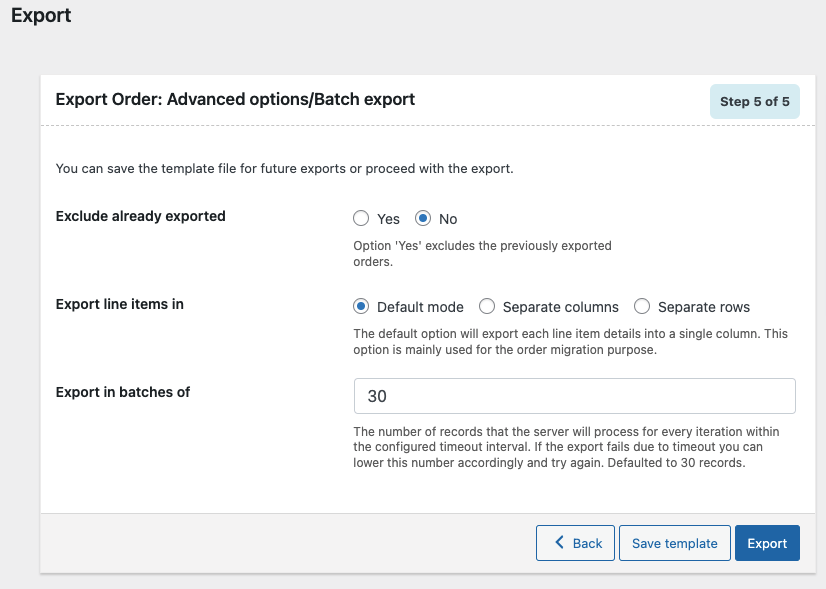Select Yes for Exclude already exported
The height and width of the screenshot is (589, 826).
point(361,219)
